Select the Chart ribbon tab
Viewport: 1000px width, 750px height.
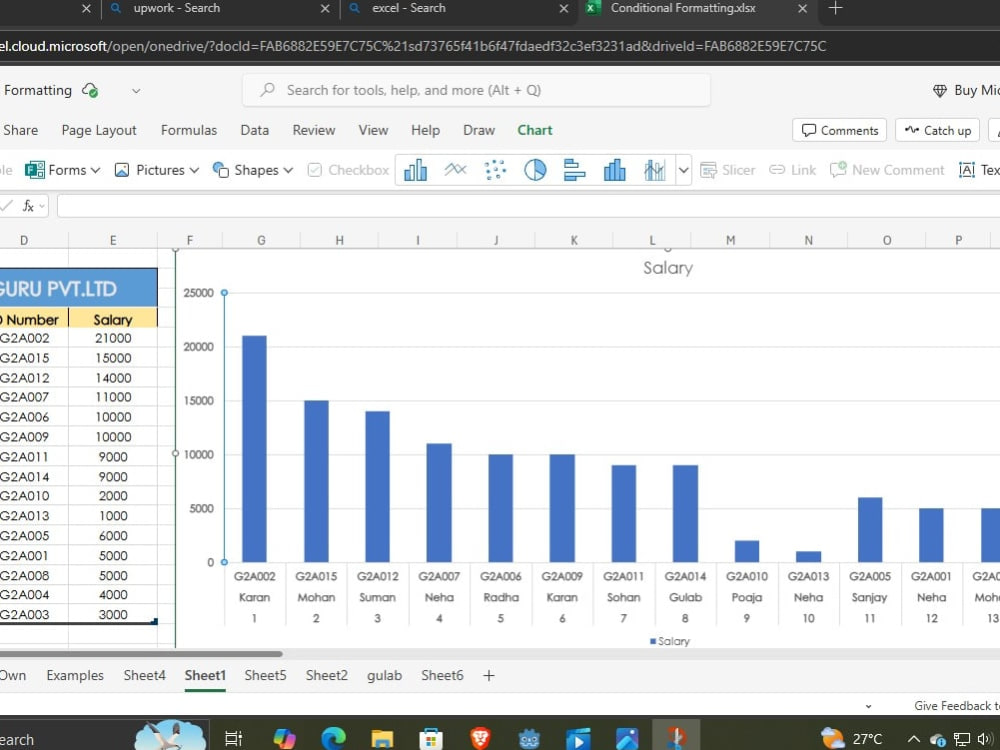(x=534, y=130)
